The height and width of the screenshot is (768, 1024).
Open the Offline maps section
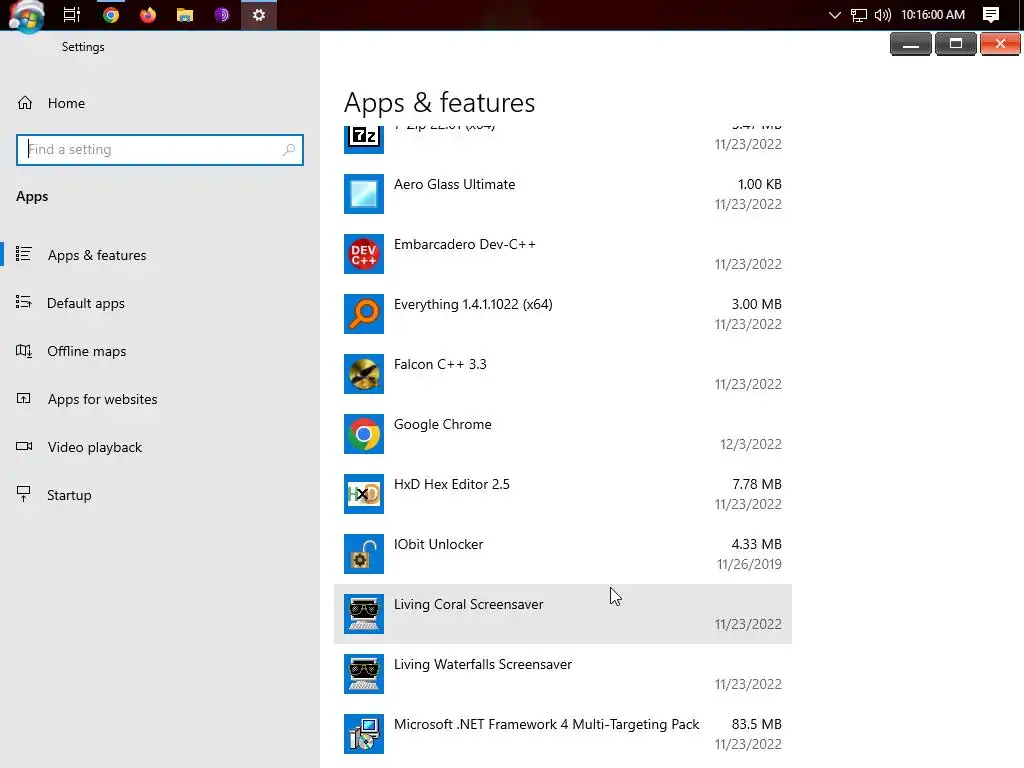tap(87, 351)
